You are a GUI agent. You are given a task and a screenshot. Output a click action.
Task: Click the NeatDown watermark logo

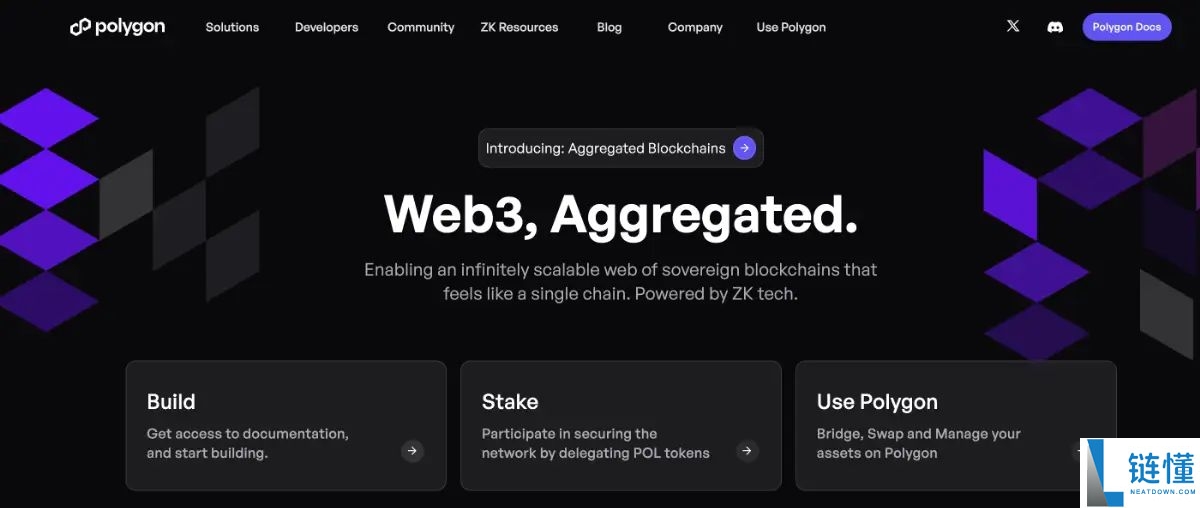[x=1139, y=471]
